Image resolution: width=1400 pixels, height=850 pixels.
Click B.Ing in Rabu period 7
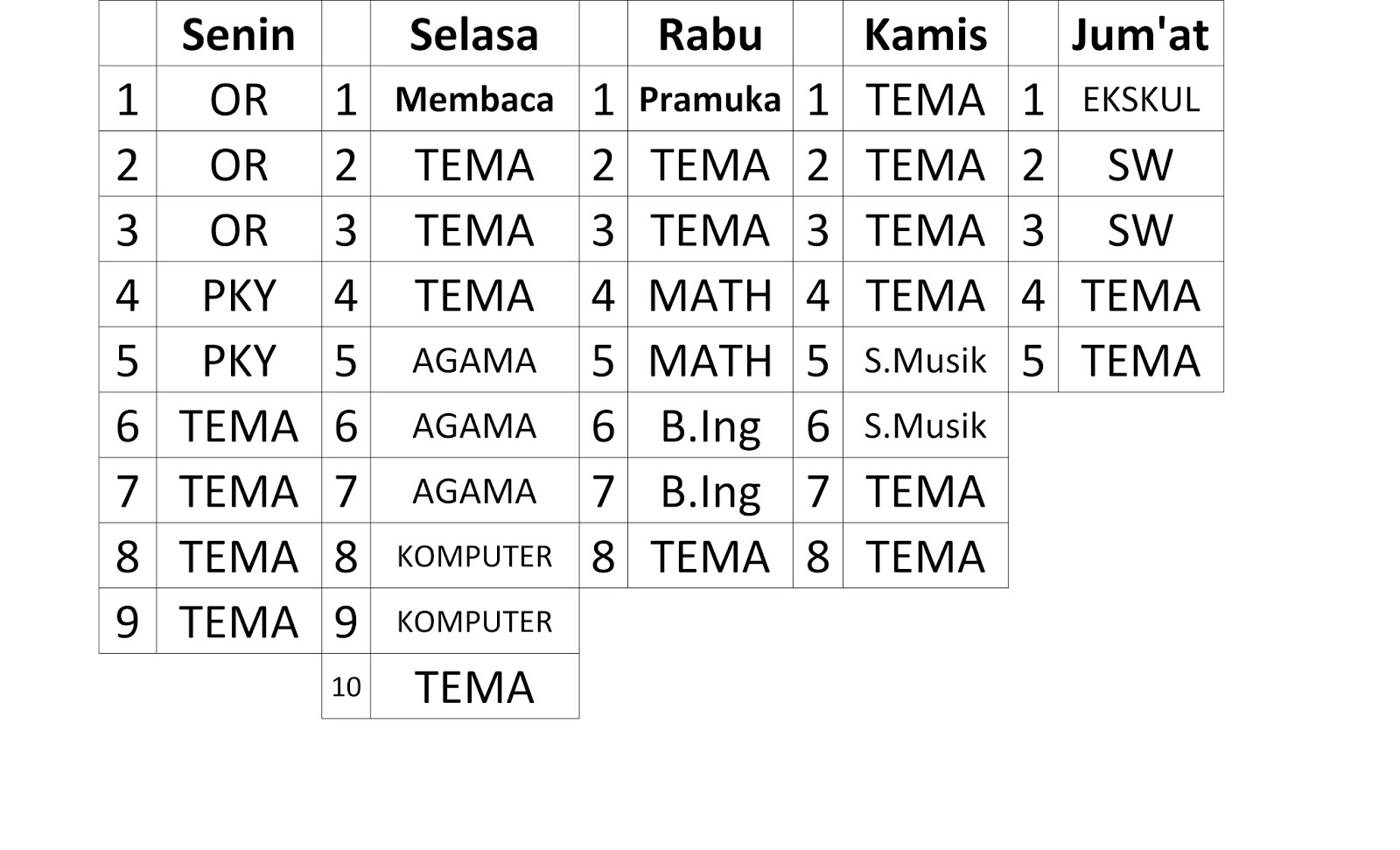[x=710, y=491]
